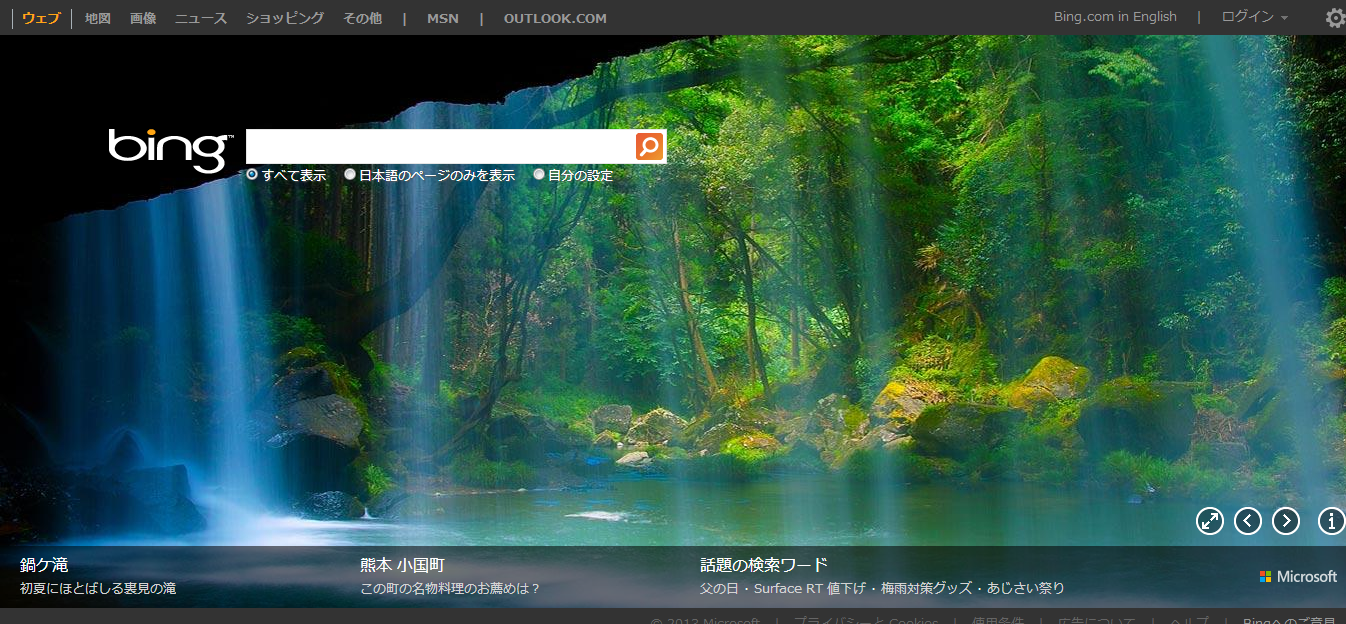Select the 自分の設定 radio button

point(539,175)
